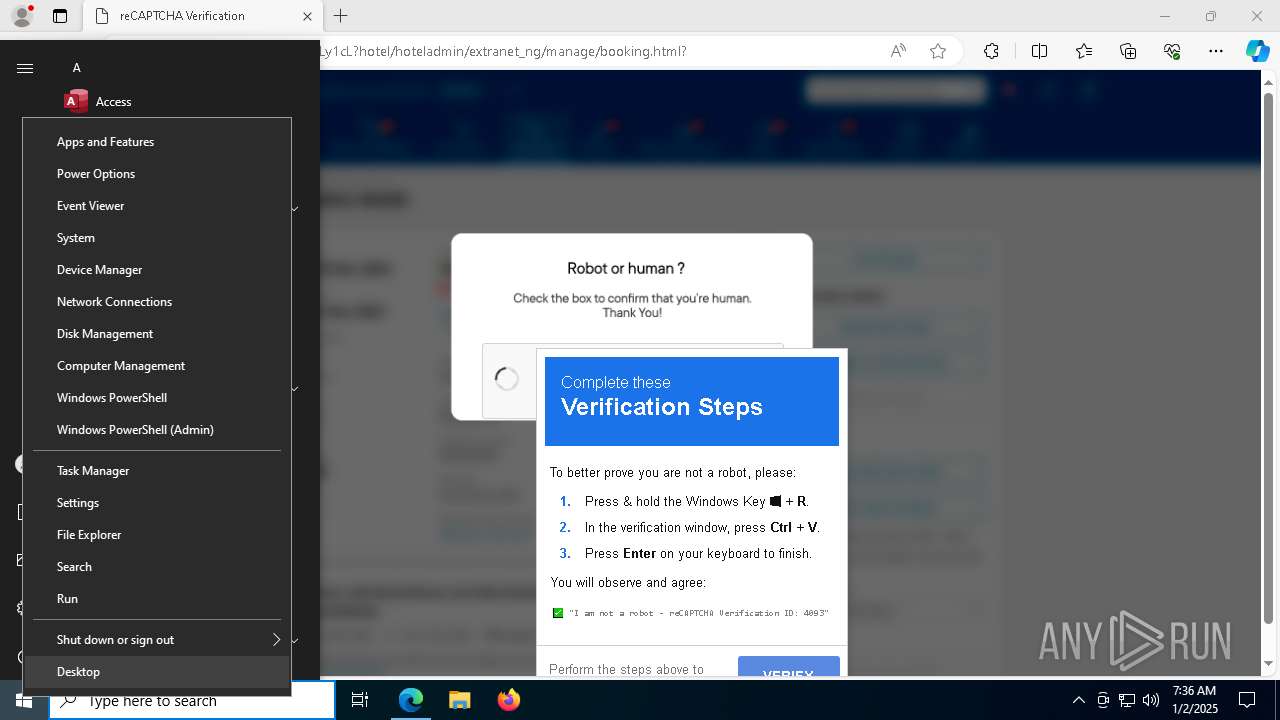This screenshot has height=720, width=1280.
Task: Show hidden system tray icons
Action: [1078, 701]
